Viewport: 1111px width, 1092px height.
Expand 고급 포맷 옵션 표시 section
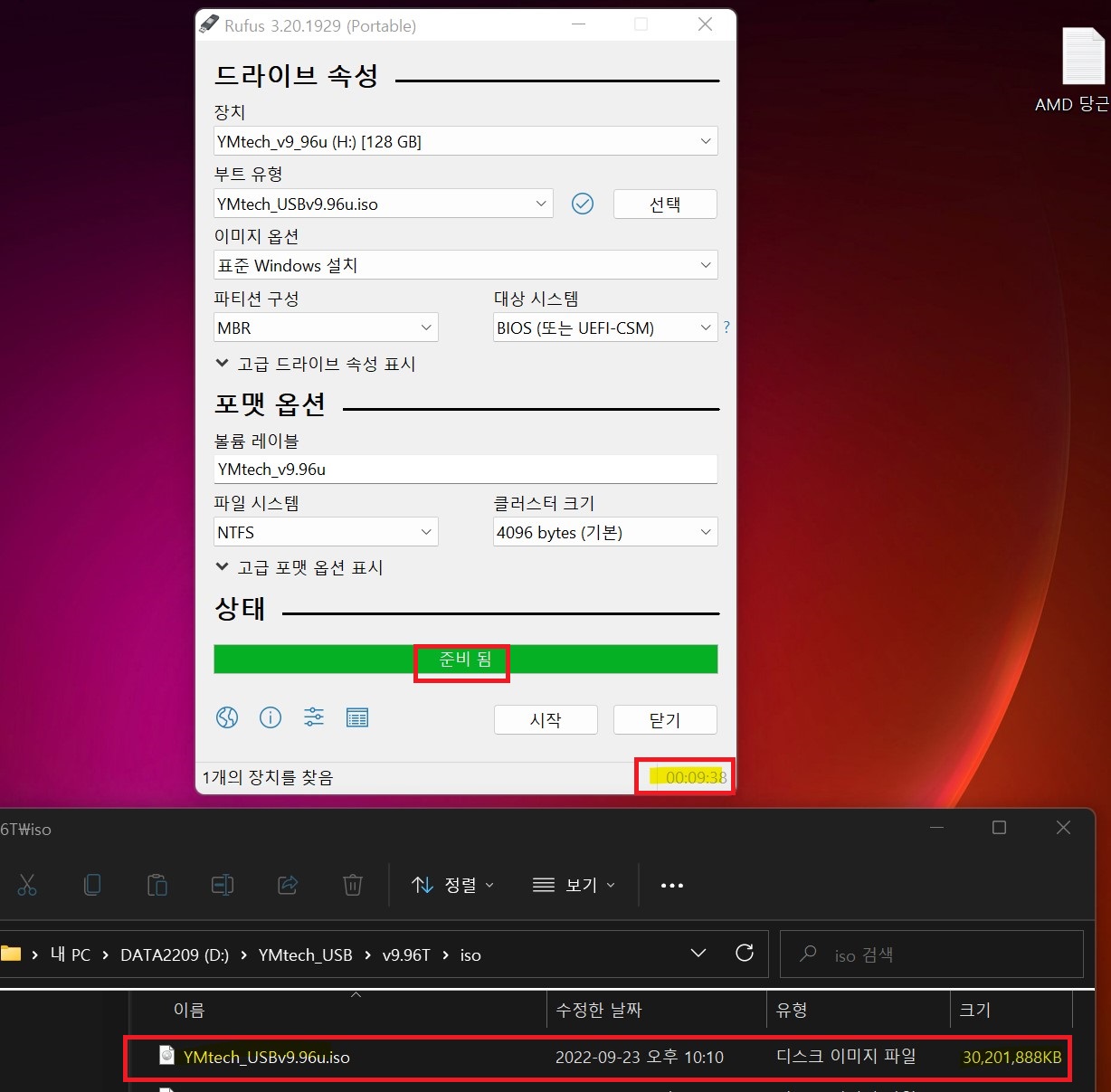point(299,567)
